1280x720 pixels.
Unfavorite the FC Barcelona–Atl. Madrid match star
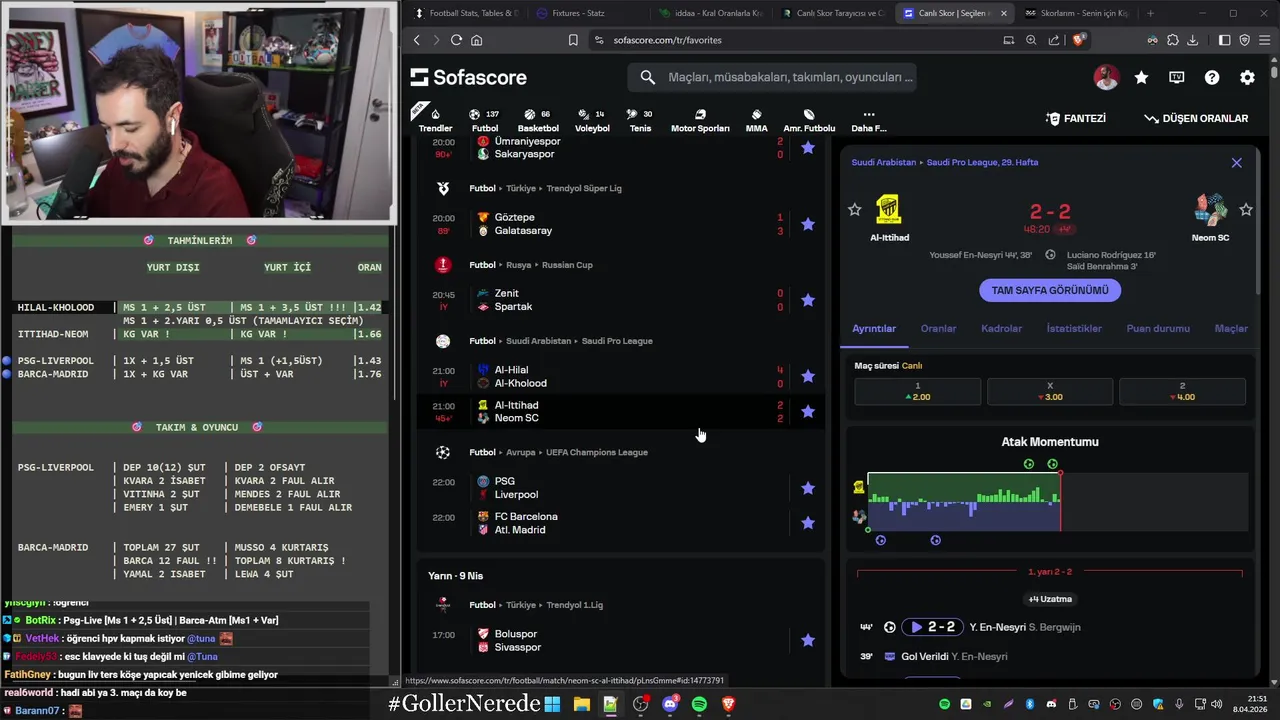point(808,523)
